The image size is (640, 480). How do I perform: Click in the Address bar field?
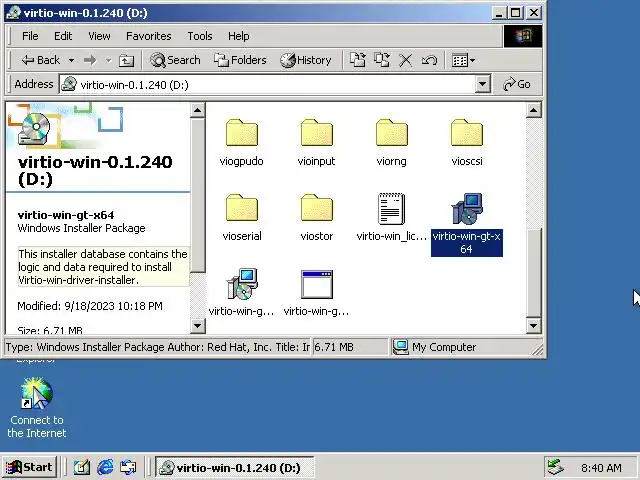267,84
